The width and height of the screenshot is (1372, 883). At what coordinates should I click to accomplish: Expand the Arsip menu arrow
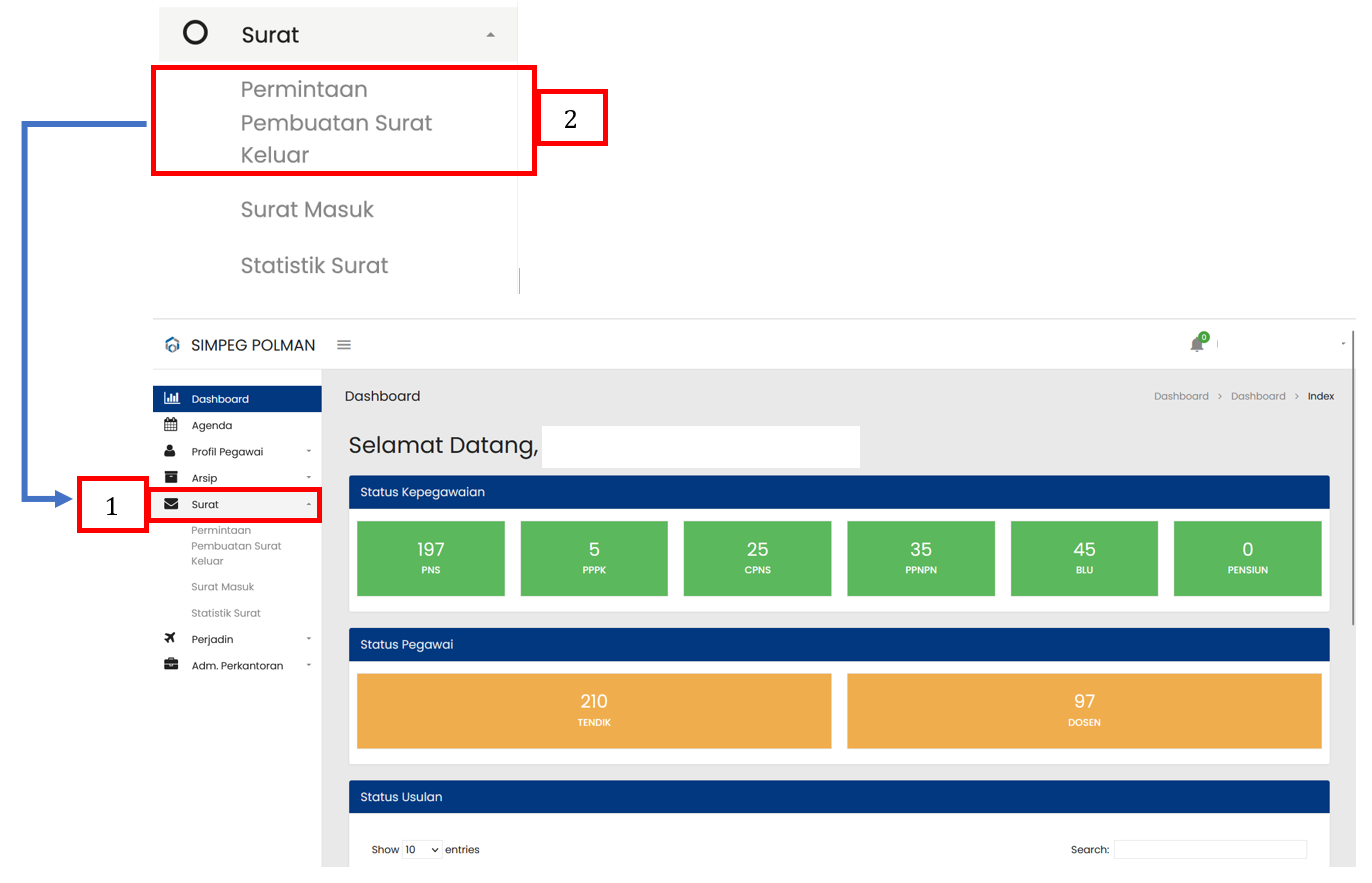click(x=308, y=478)
